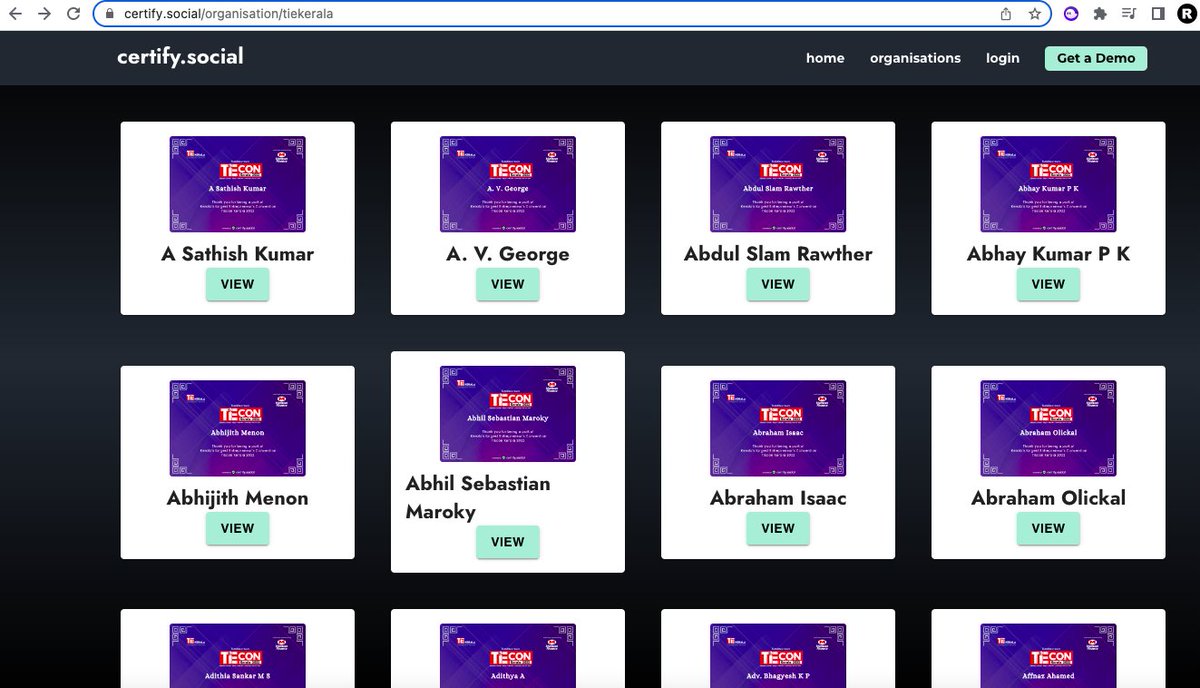View Abraham Isaac's certificate
The height and width of the screenshot is (688, 1200).
pos(778,528)
